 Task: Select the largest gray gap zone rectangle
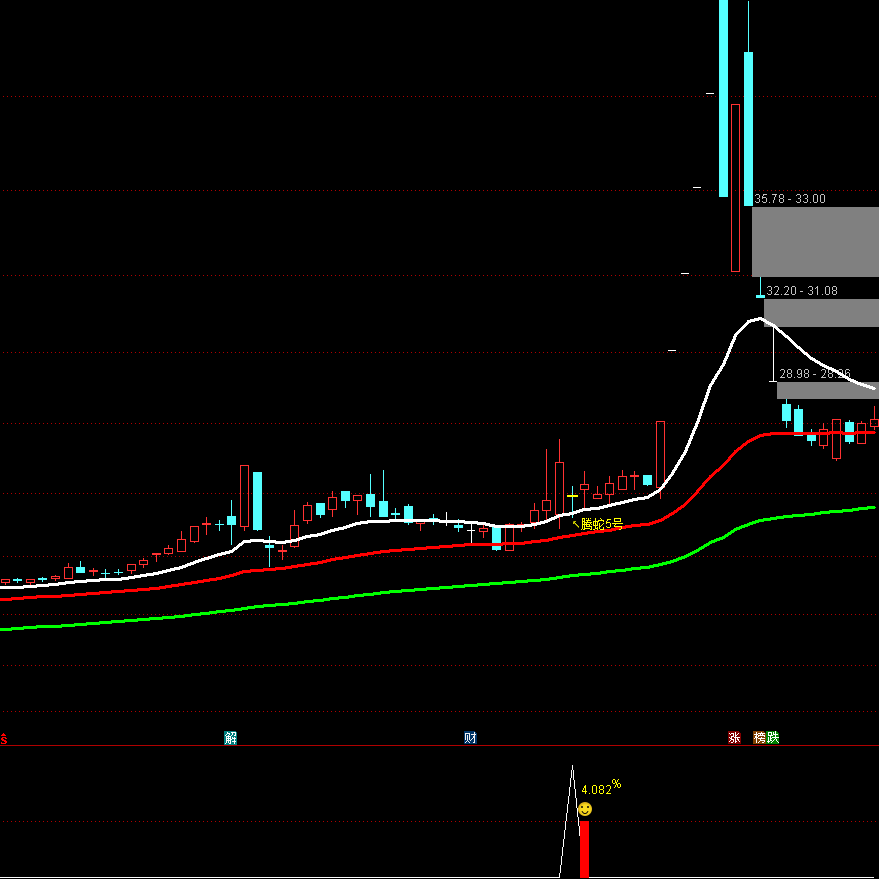coord(815,241)
